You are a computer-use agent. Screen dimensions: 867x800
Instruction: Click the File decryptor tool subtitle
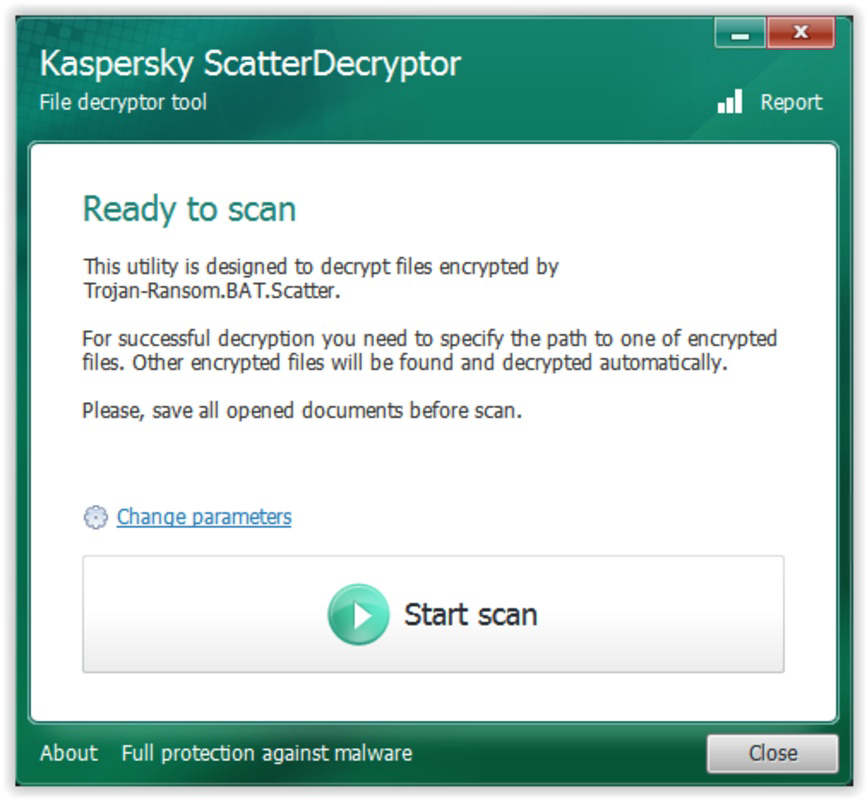click(x=123, y=103)
